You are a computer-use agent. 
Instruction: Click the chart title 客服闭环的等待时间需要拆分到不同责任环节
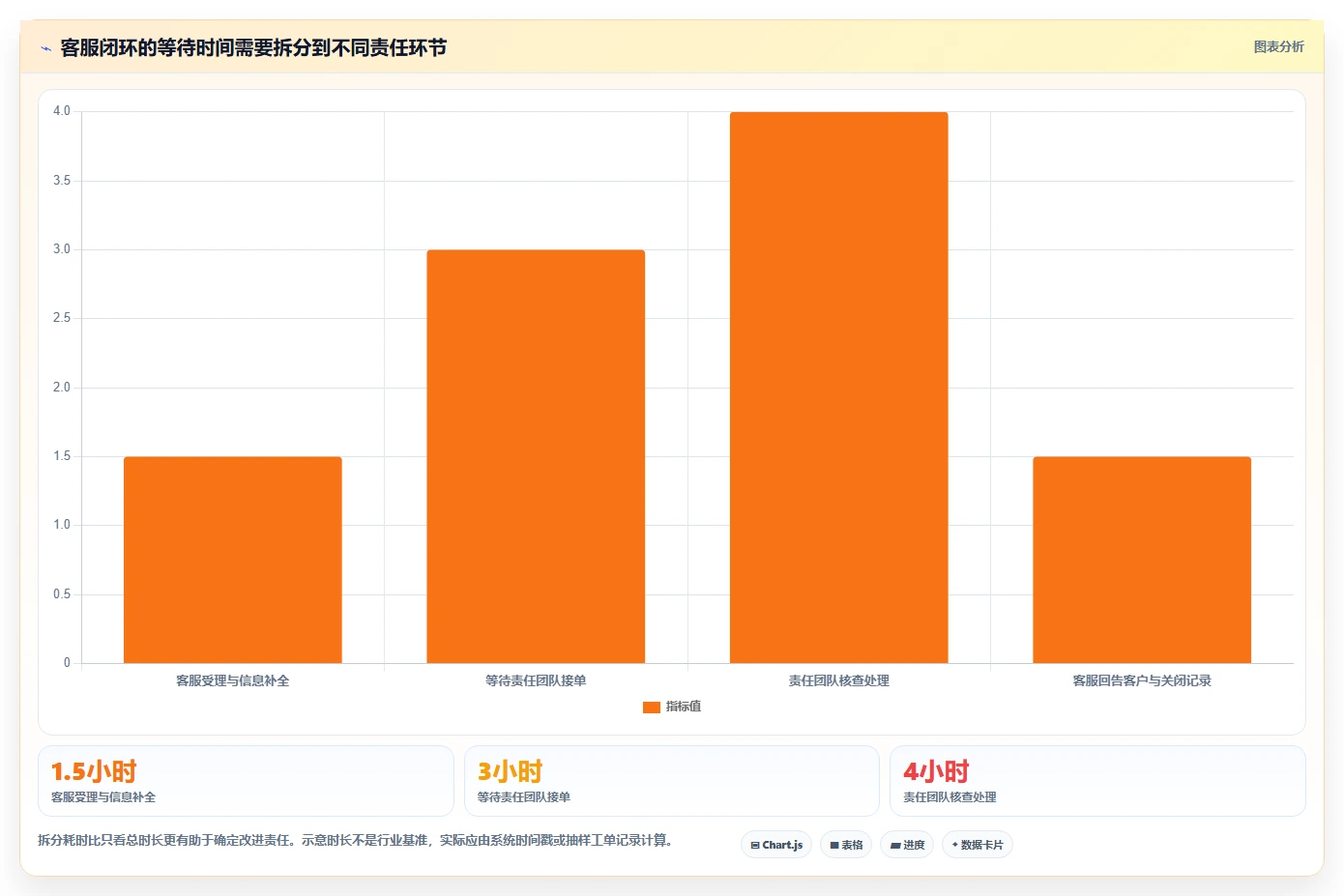[x=253, y=48]
